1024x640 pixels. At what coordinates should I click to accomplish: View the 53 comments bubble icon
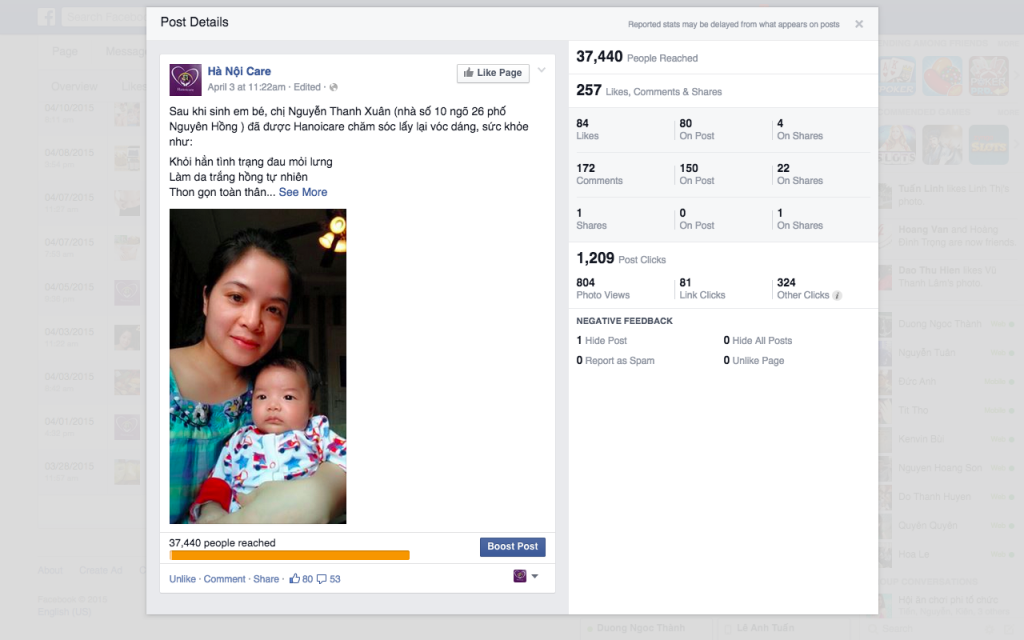tap(321, 579)
